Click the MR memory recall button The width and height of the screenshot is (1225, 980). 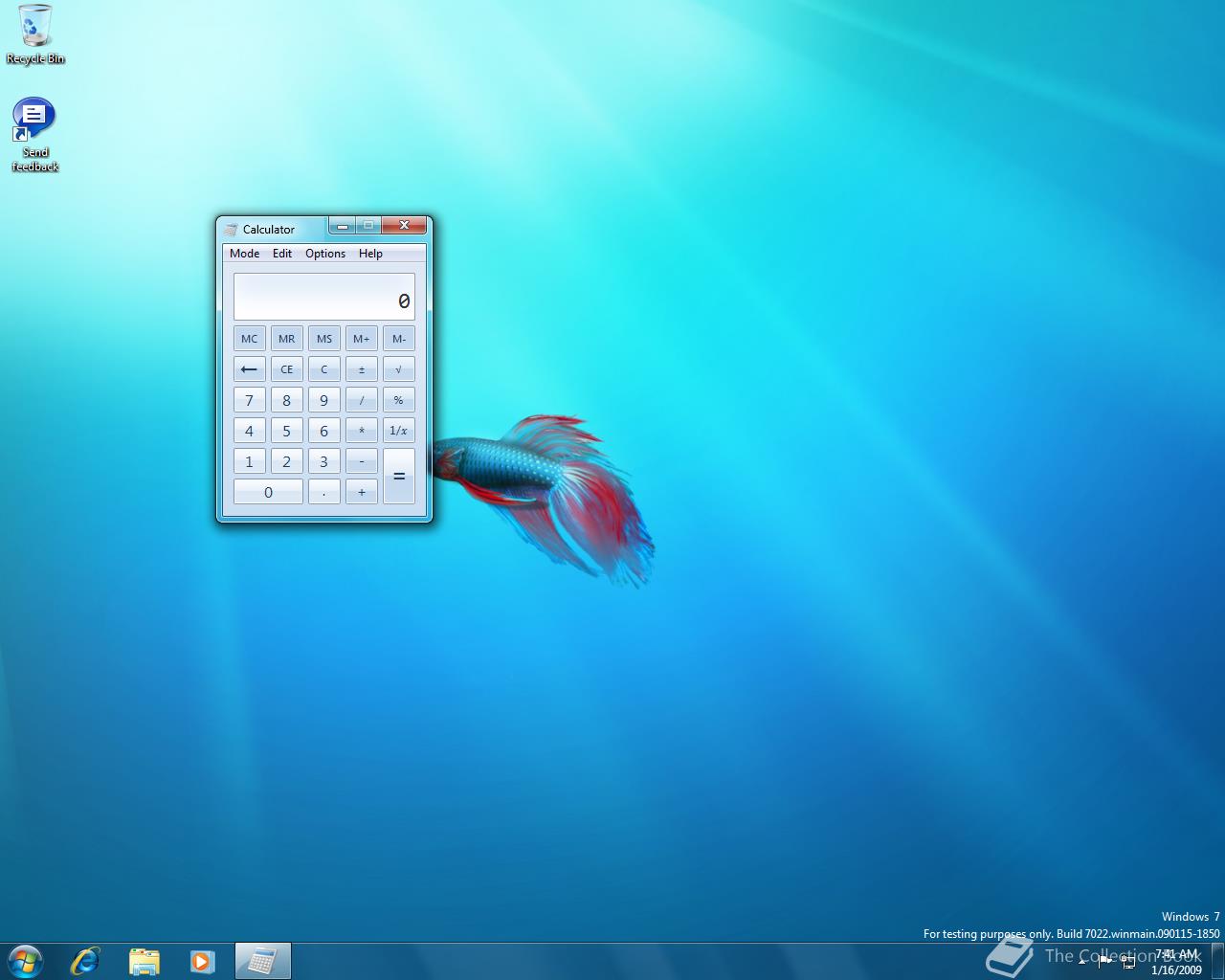(287, 339)
